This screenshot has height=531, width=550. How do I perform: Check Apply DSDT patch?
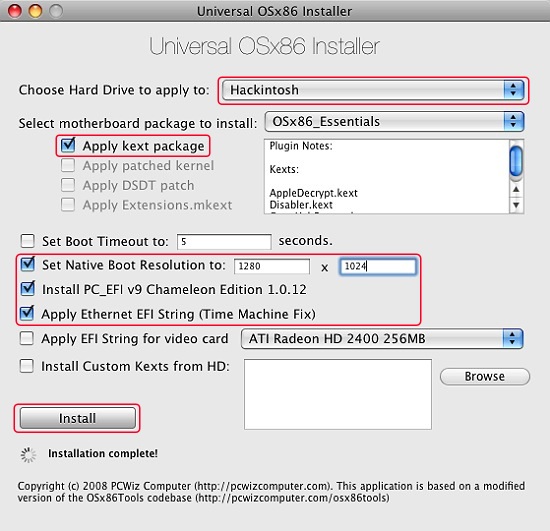(x=68, y=185)
